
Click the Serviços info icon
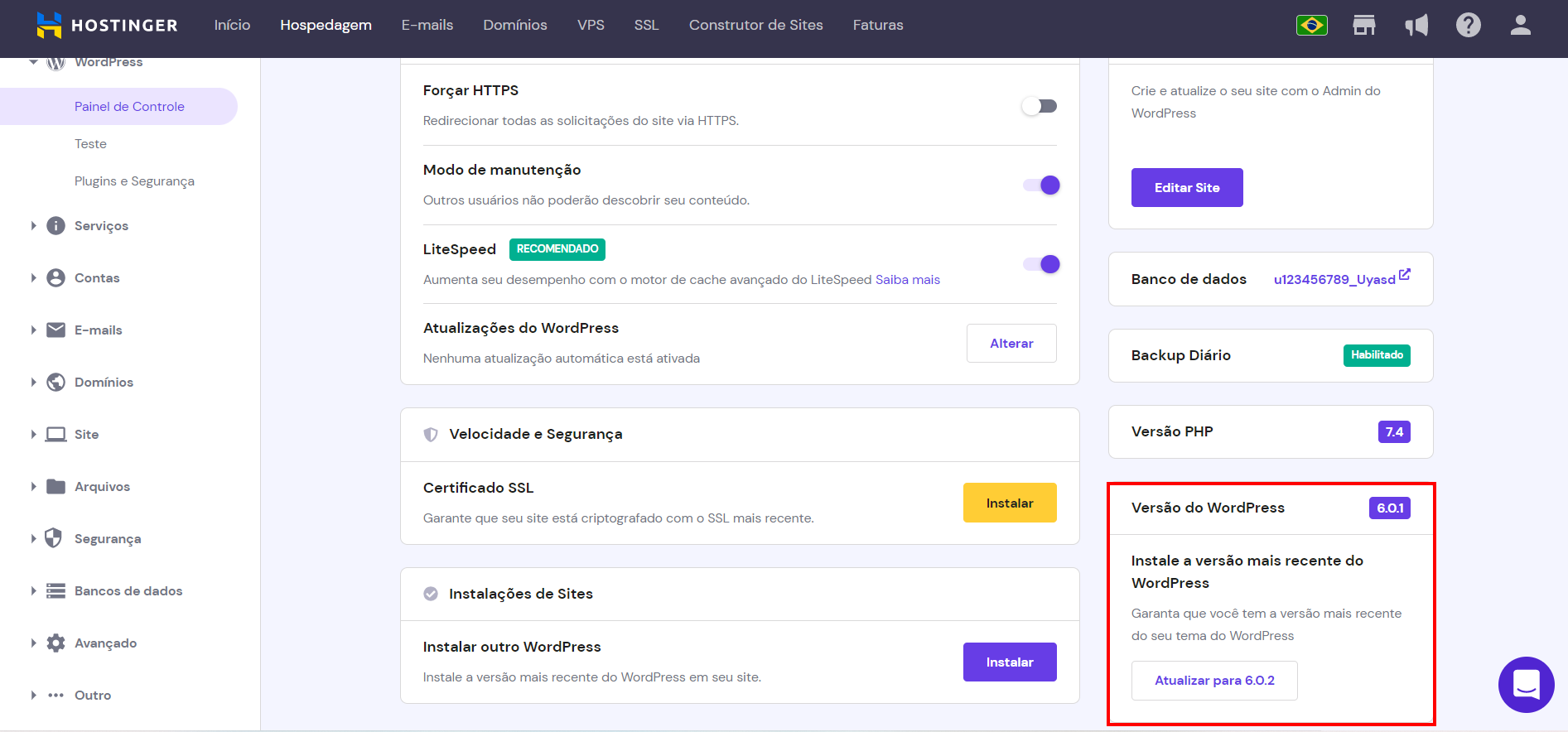(55, 226)
